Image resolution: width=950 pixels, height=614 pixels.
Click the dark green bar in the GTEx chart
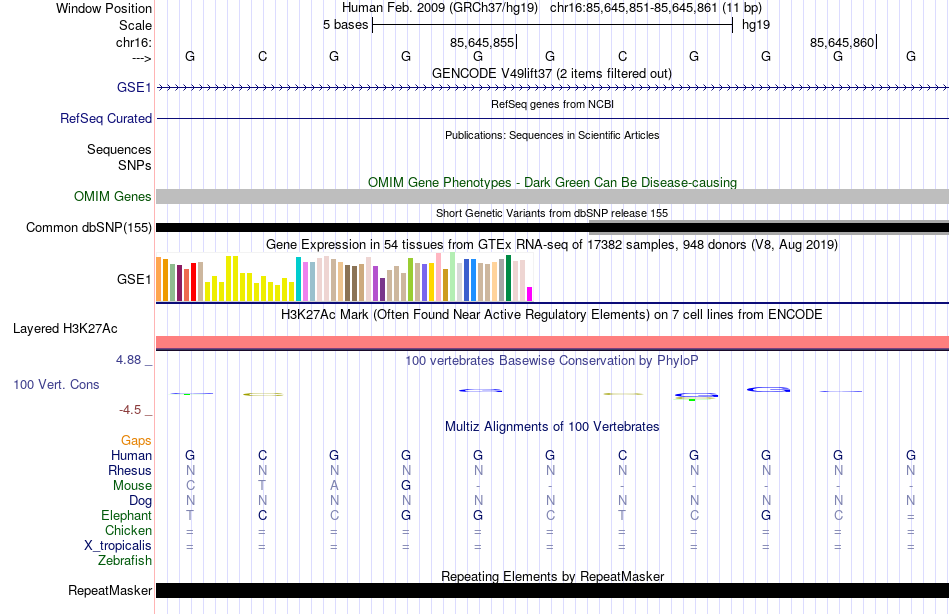tap(508, 278)
